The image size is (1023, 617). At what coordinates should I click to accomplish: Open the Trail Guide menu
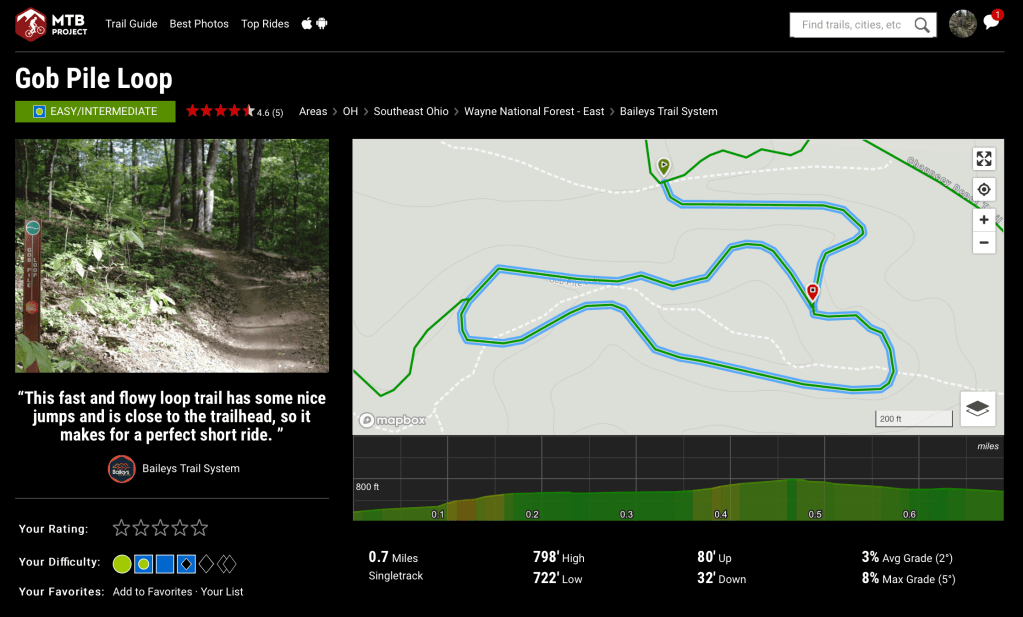131,24
